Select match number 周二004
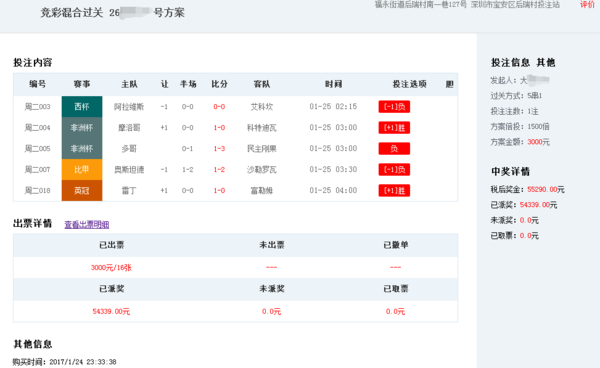 38,128
